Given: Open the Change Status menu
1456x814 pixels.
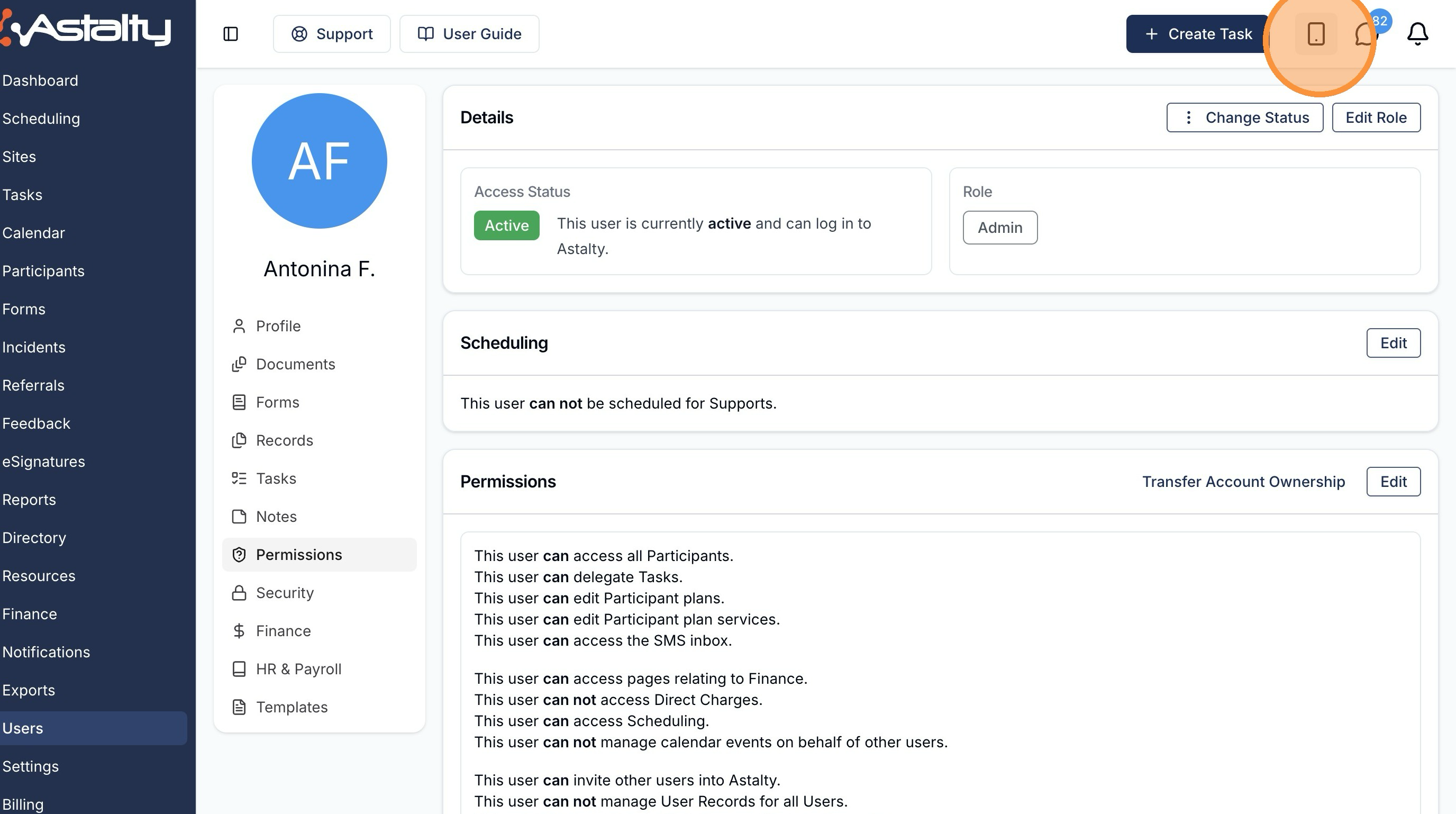Looking at the screenshot, I should coord(1244,117).
